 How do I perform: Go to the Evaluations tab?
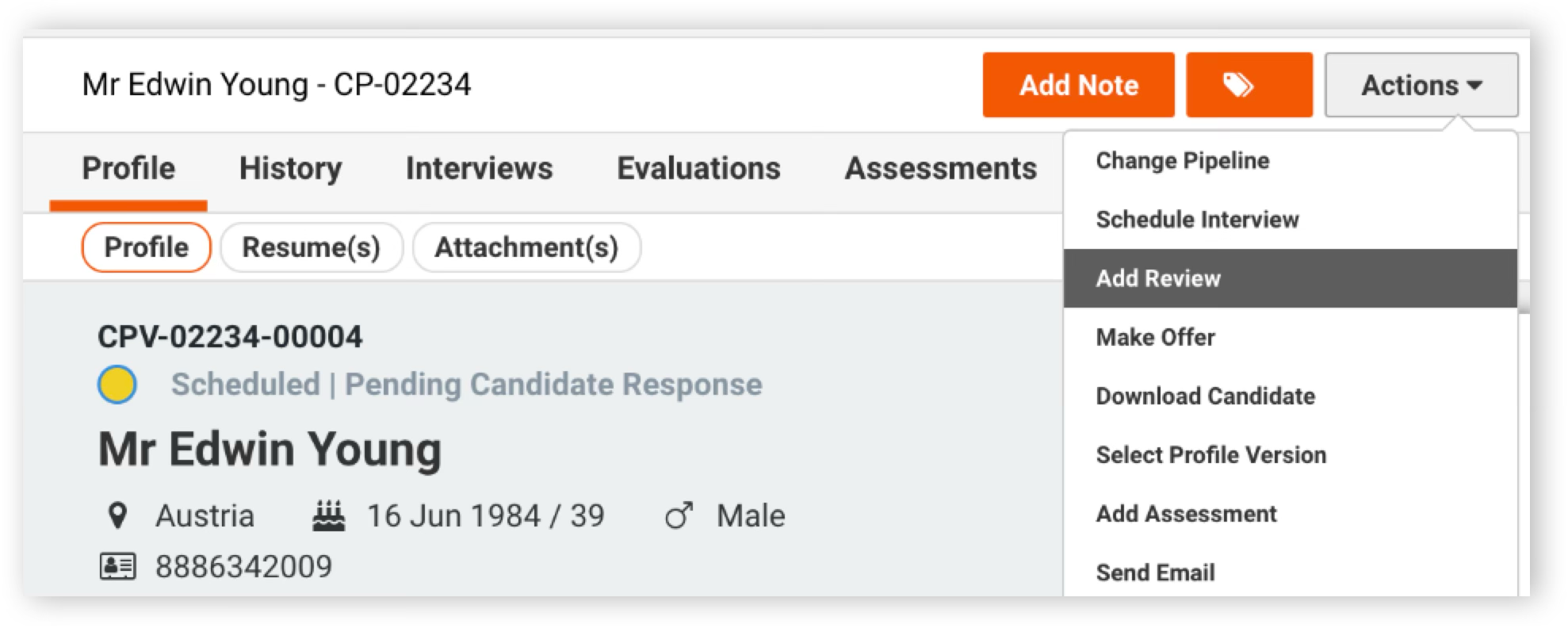[x=698, y=168]
